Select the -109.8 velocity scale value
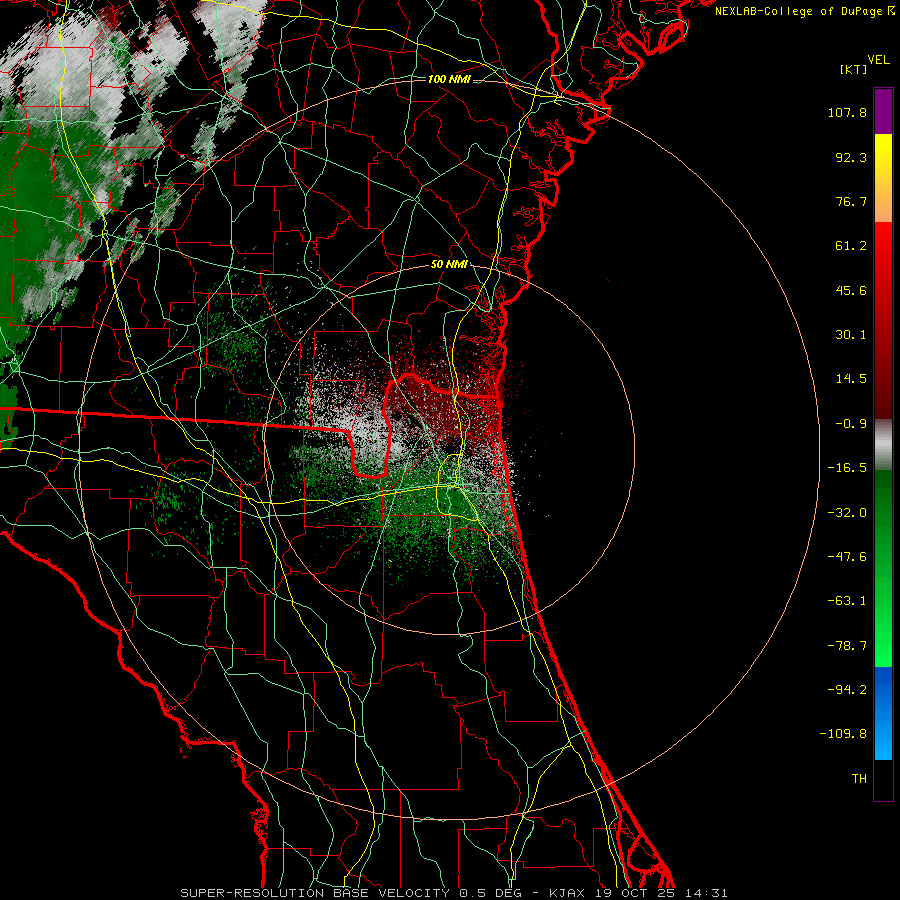The height and width of the screenshot is (900, 900). click(x=843, y=734)
